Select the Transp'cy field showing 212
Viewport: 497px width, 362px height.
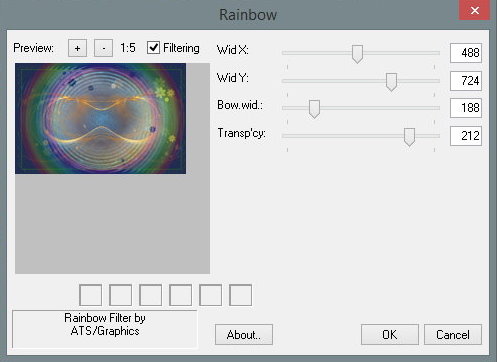(x=466, y=136)
